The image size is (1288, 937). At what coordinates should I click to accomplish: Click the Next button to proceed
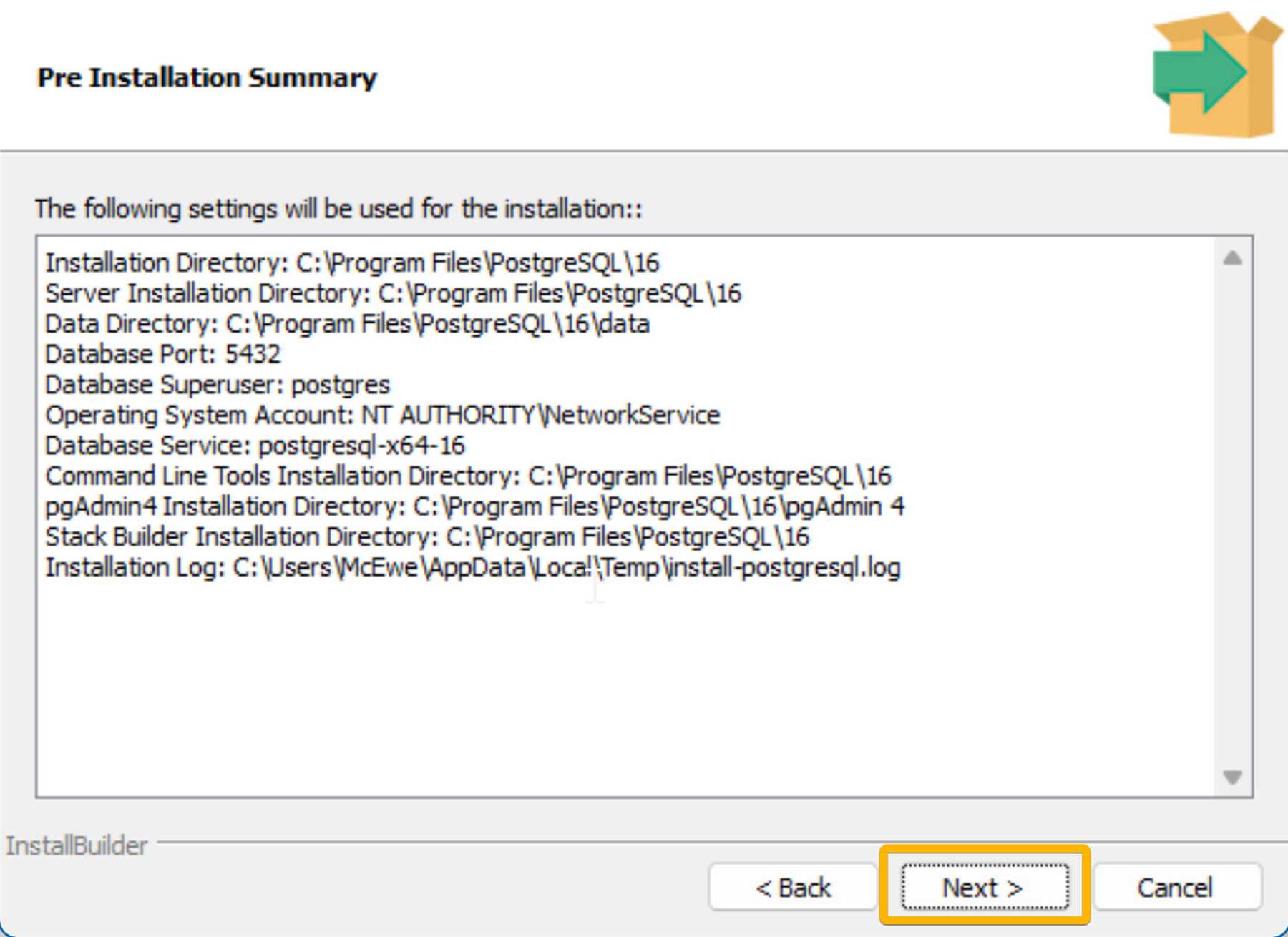(985, 887)
